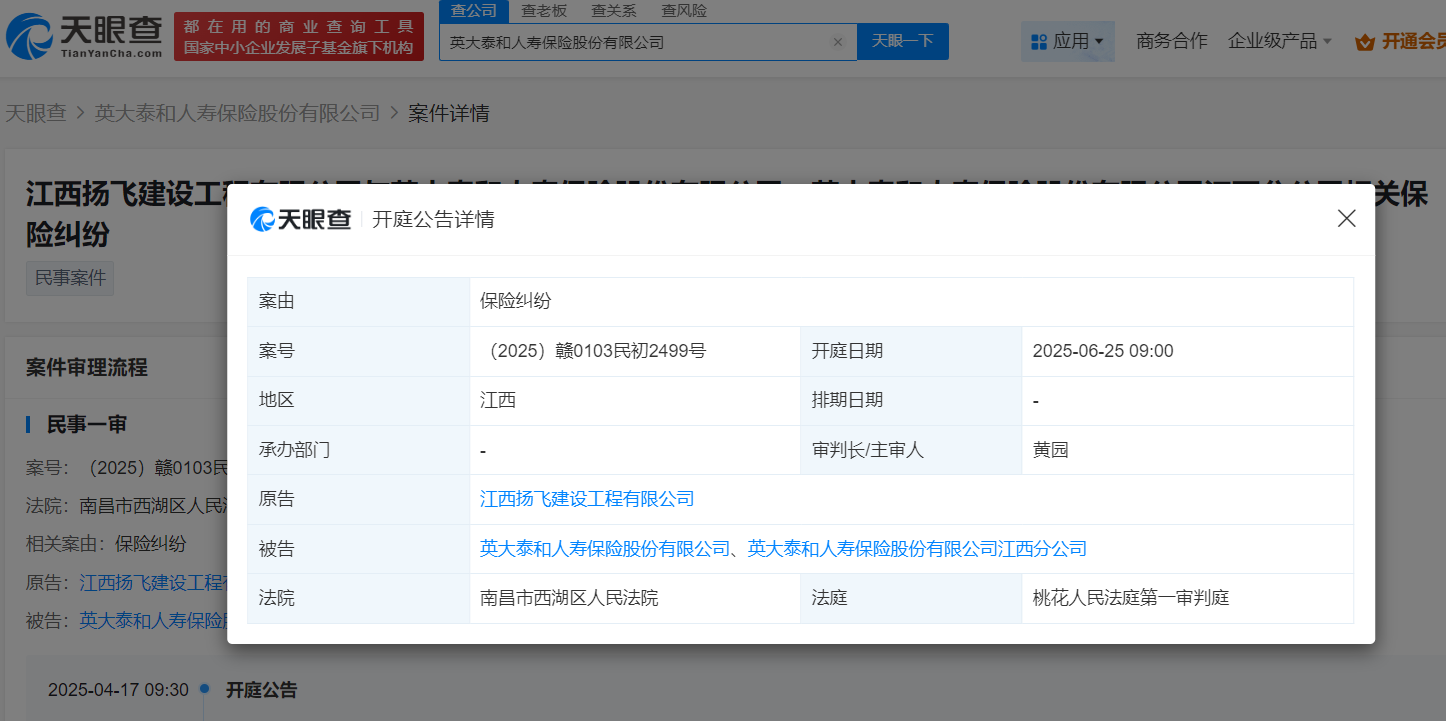Image resolution: width=1446 pixels, height=721 pixels.
Task: Click the 民事案件 tag behind the dialog
Action: tap(70, 278)
